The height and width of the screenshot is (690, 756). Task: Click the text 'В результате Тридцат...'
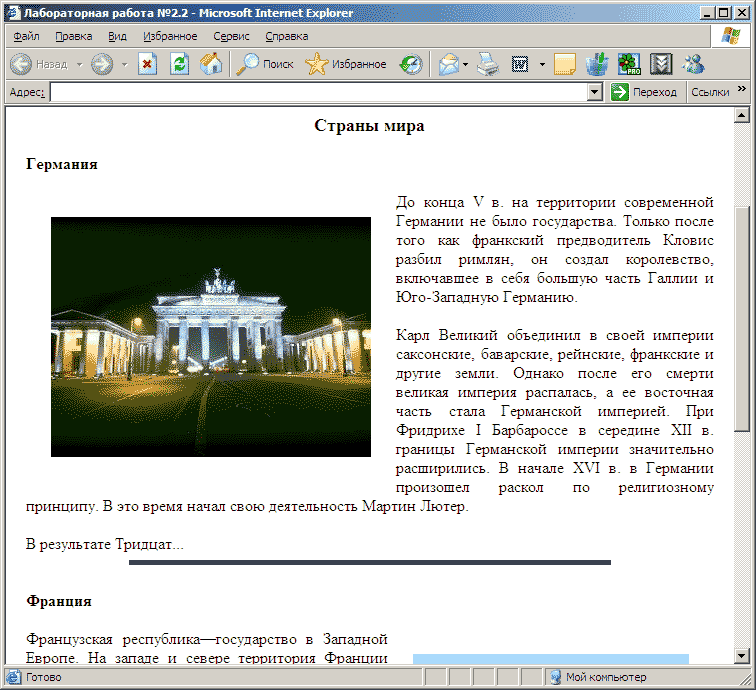point(105,545)
